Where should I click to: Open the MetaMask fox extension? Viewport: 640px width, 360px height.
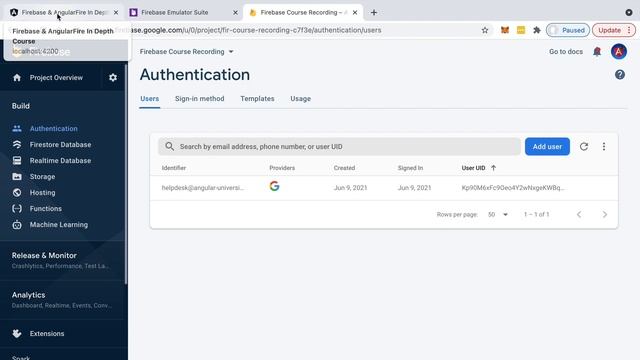505,30
